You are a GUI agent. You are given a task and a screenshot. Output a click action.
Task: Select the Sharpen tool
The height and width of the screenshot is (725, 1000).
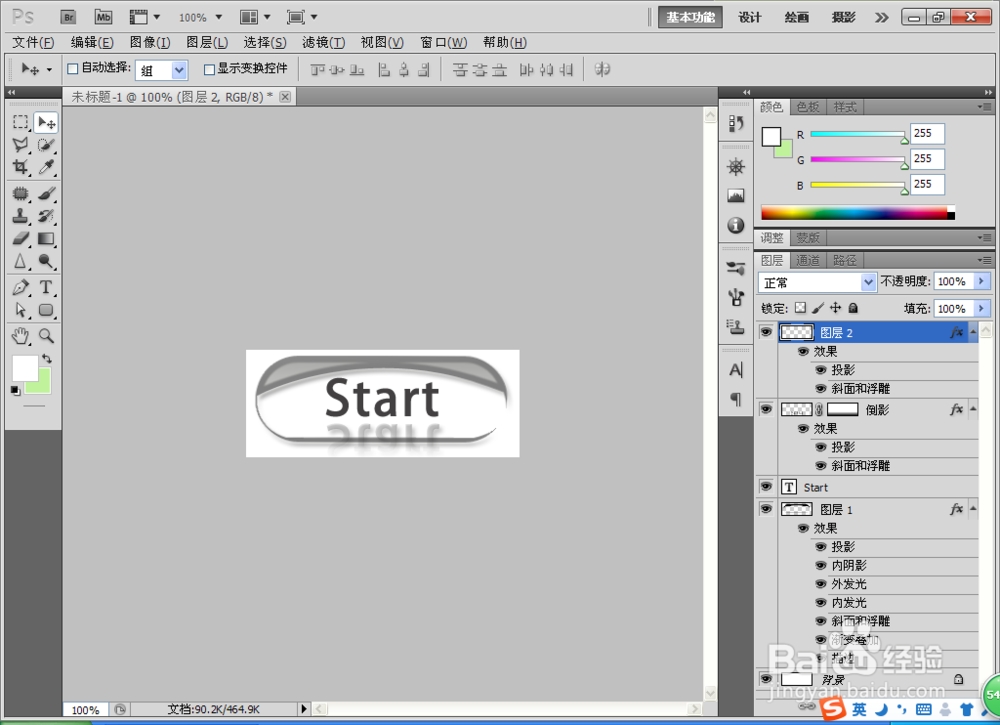20,261
